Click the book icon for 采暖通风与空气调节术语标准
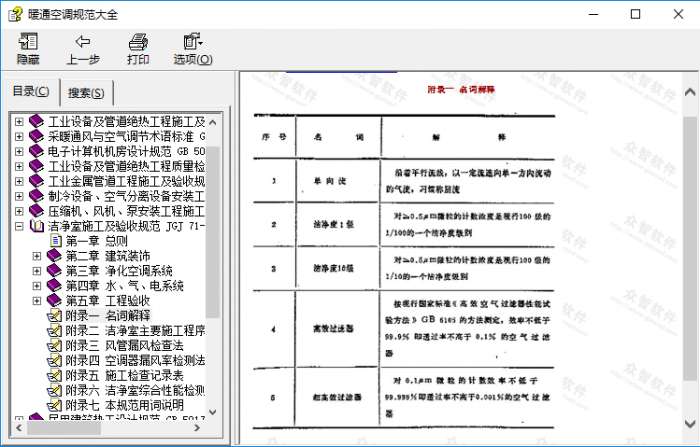Viewport: 700px width, 447px height. coord(36,136)
